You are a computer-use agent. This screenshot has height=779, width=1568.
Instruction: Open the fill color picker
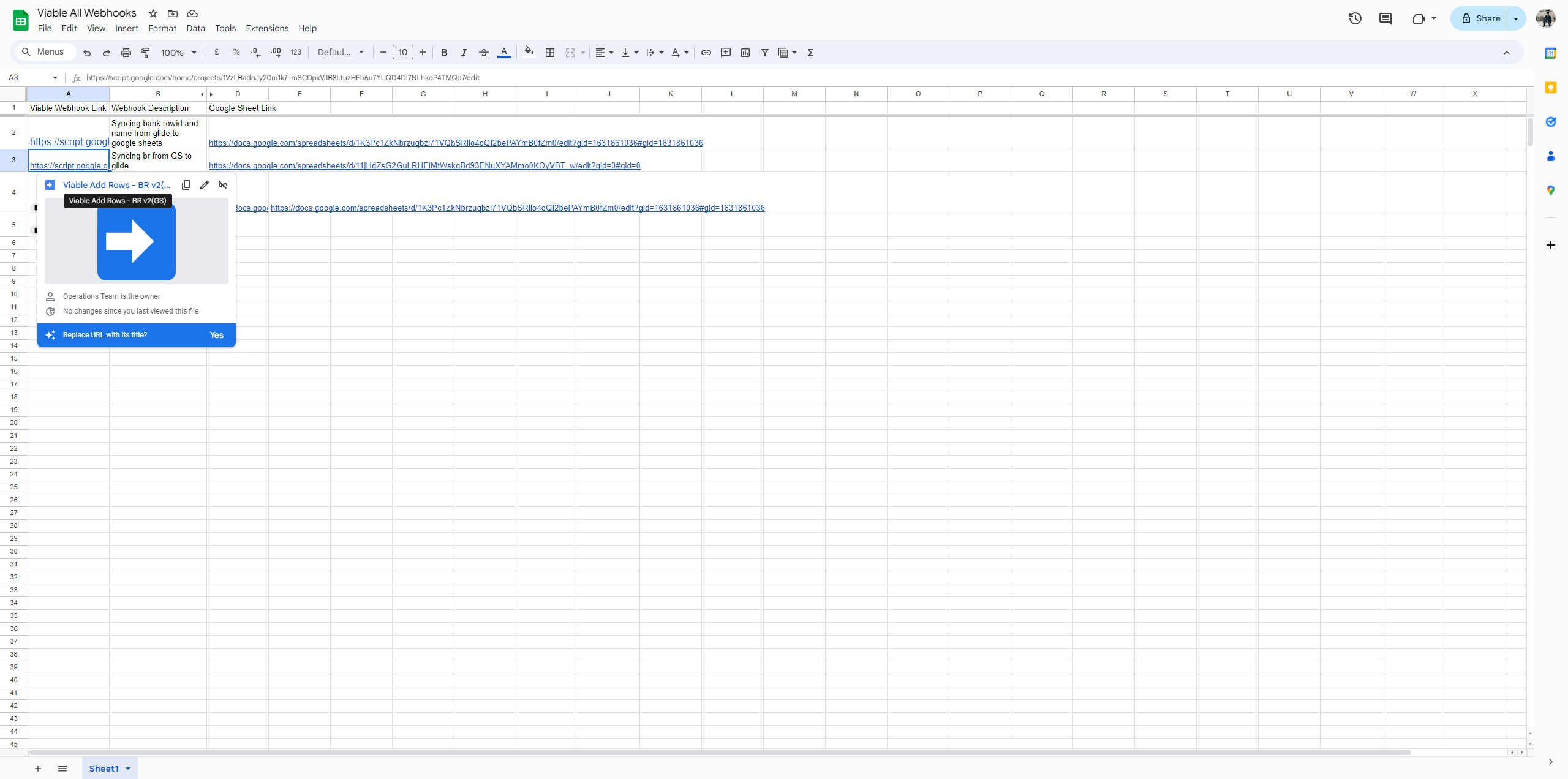(529, 53)
